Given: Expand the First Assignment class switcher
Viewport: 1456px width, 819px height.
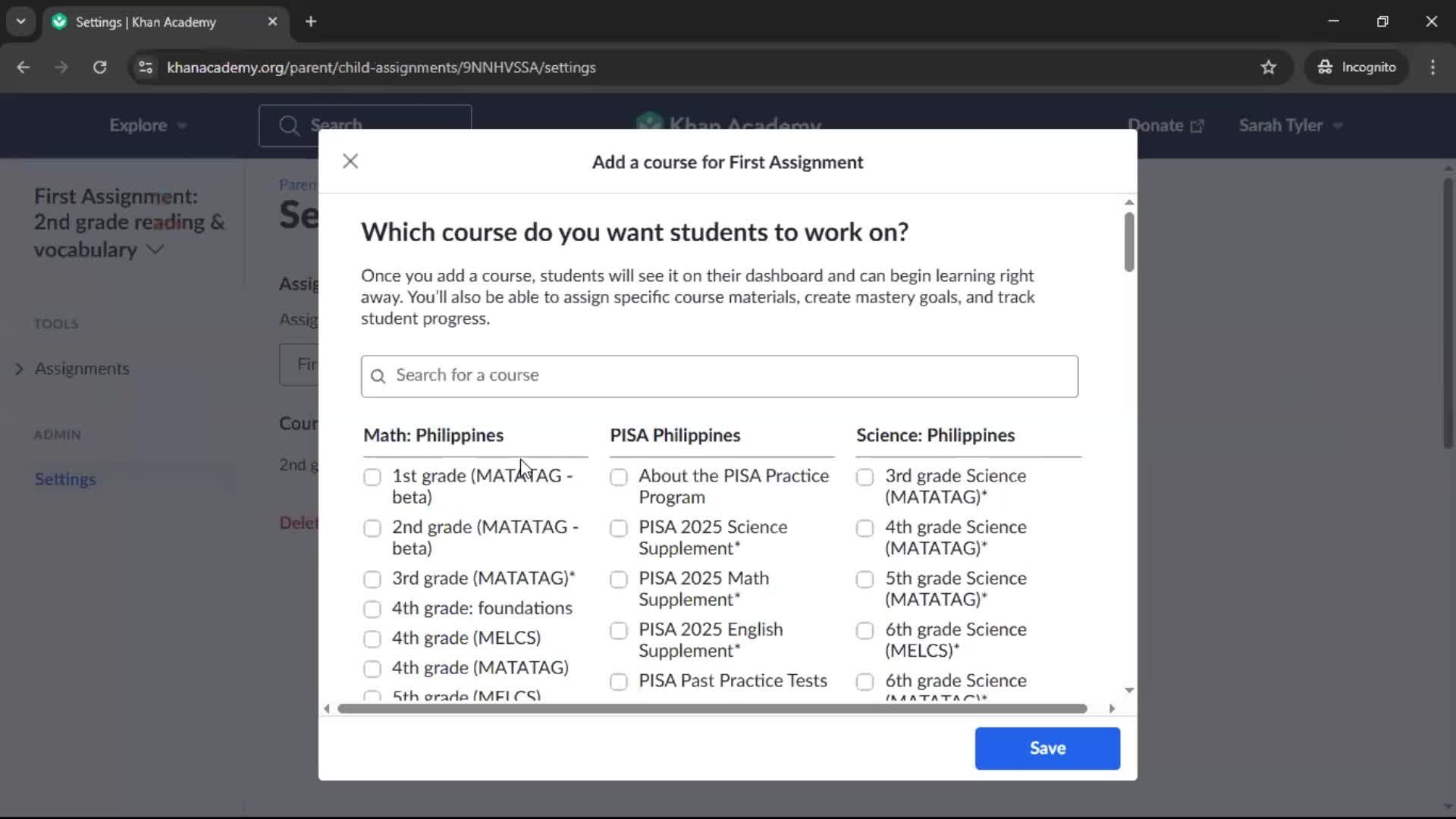Looking at the screenshot, I should (x=155, y=249).
